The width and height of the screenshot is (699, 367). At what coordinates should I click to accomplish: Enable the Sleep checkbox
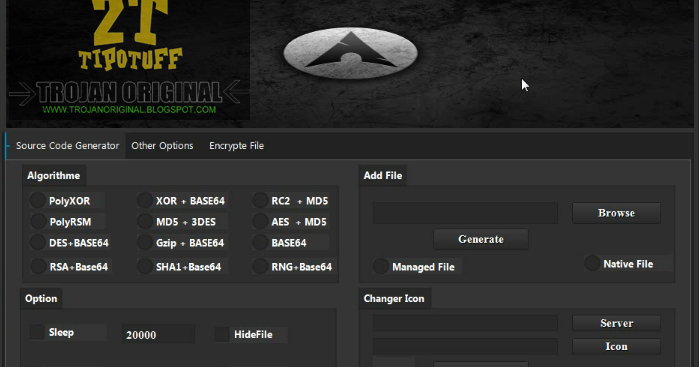pyautogui.click(x=37, y=332)
